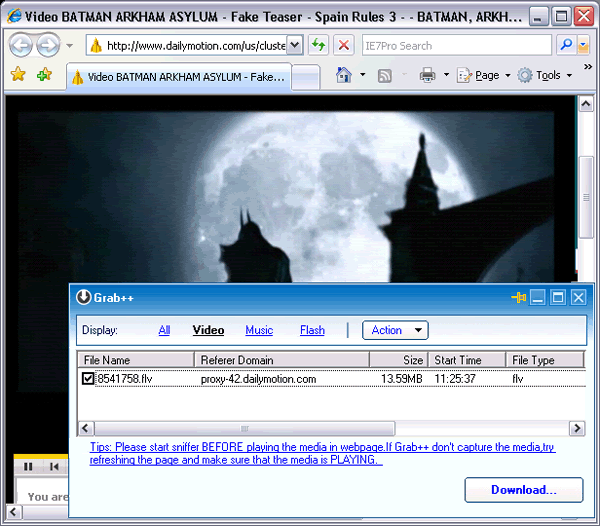This screenshot has height=526, width=600.
Task: Pause the video player
Action: click(28, 466)
